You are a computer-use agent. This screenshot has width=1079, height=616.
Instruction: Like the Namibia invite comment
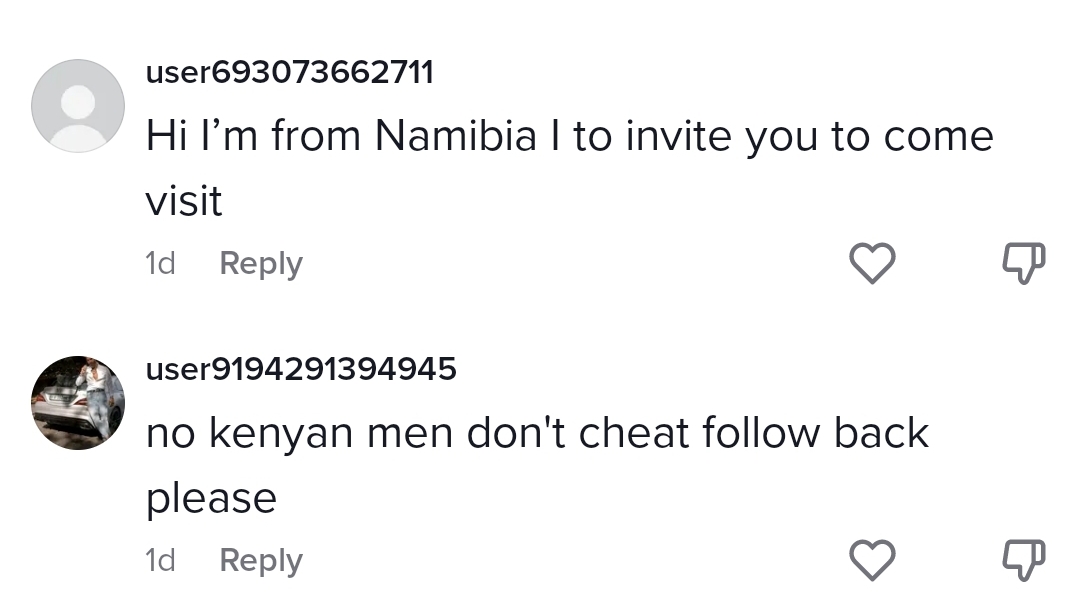tap(872, 264)
